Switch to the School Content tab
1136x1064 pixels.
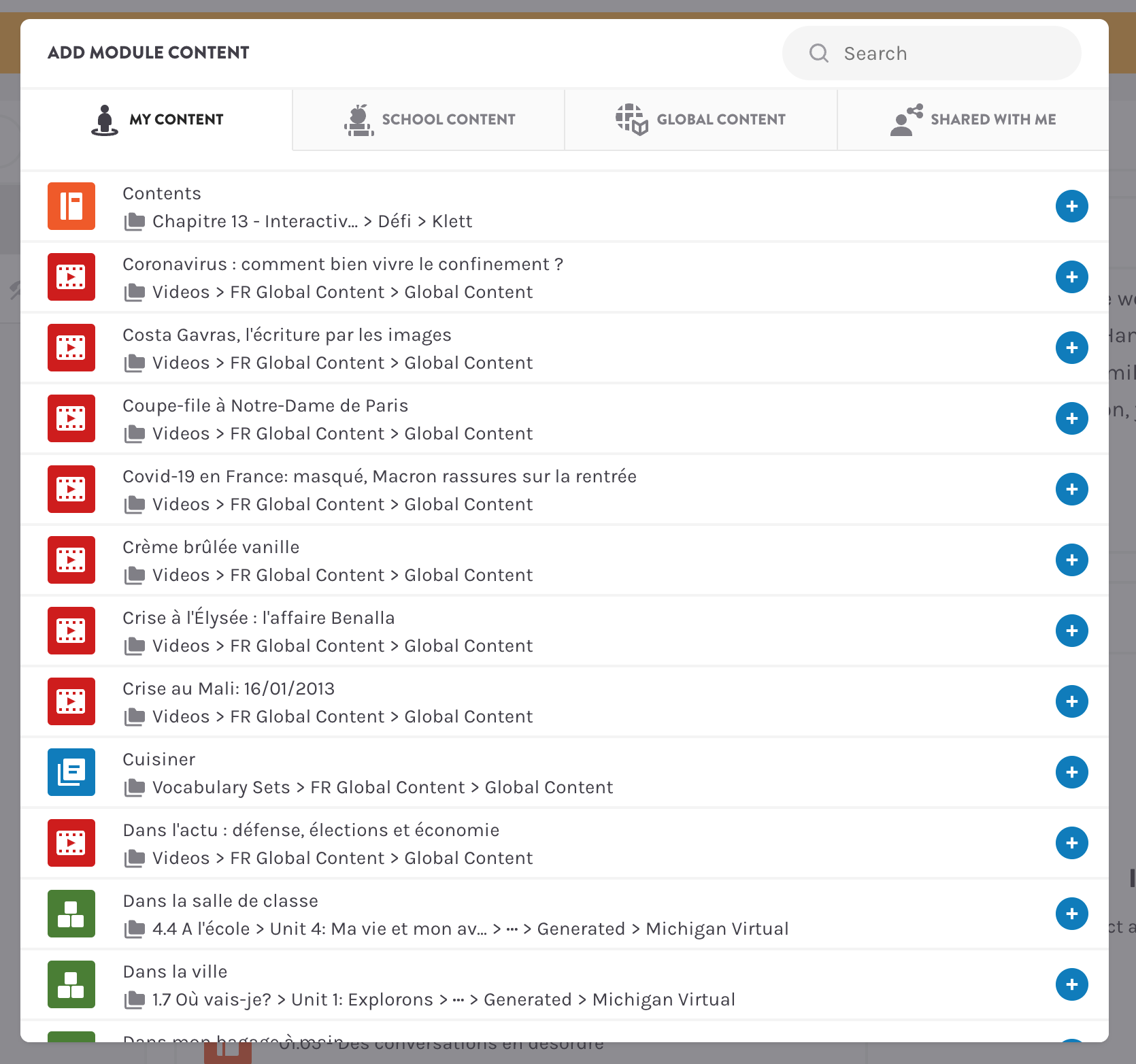[429, 120]
